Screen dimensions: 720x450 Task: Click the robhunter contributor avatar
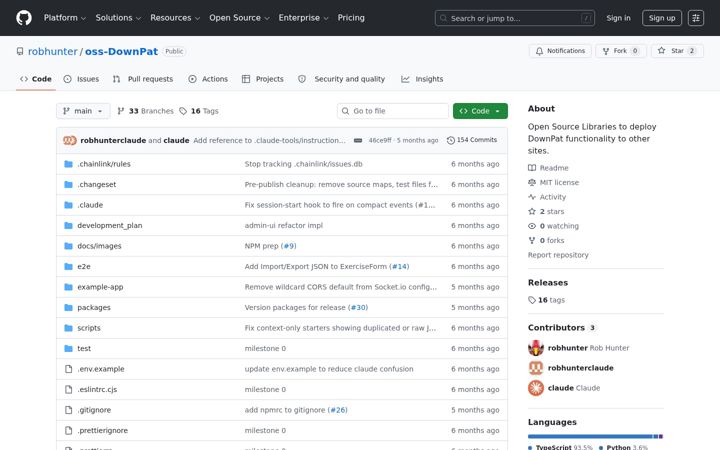click(x=535, y=348)
